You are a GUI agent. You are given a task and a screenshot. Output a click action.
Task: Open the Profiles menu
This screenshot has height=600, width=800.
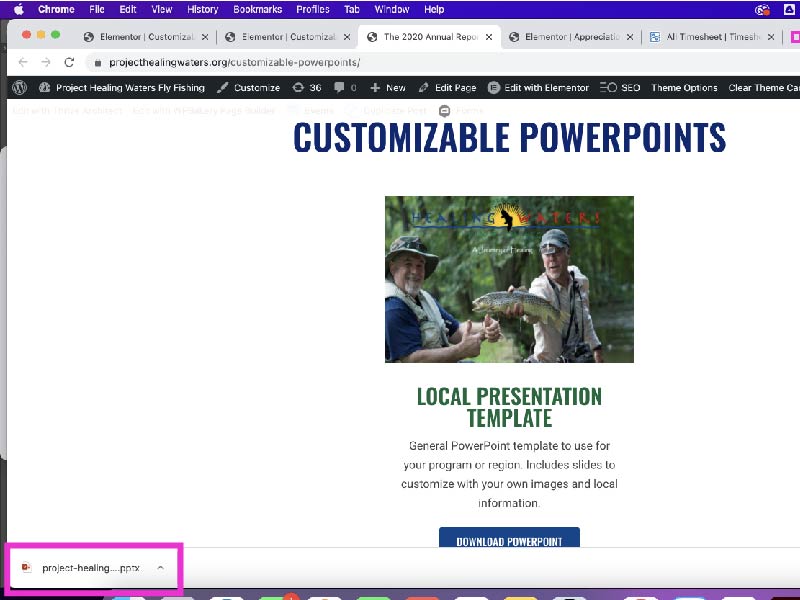[313, 9]
